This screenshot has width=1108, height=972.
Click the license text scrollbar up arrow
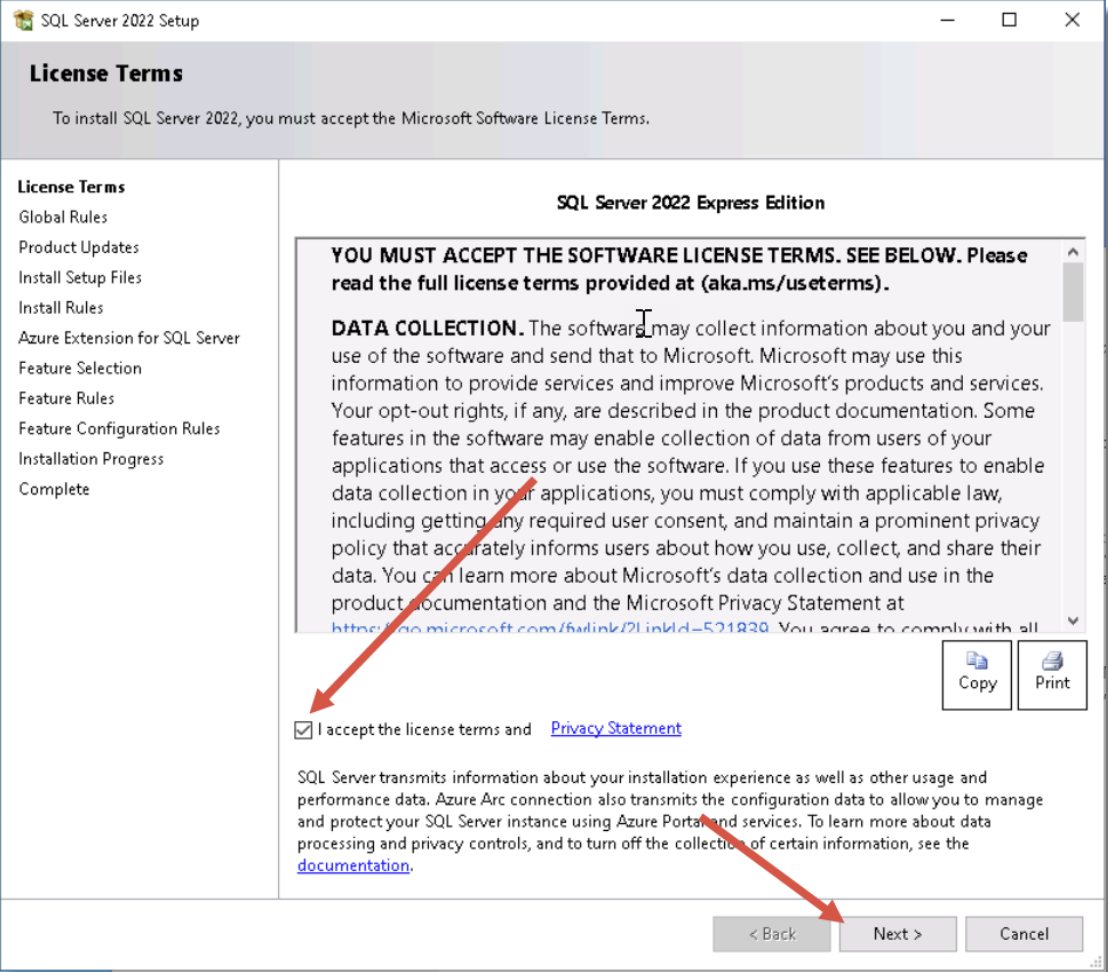tap(1073, 251)
